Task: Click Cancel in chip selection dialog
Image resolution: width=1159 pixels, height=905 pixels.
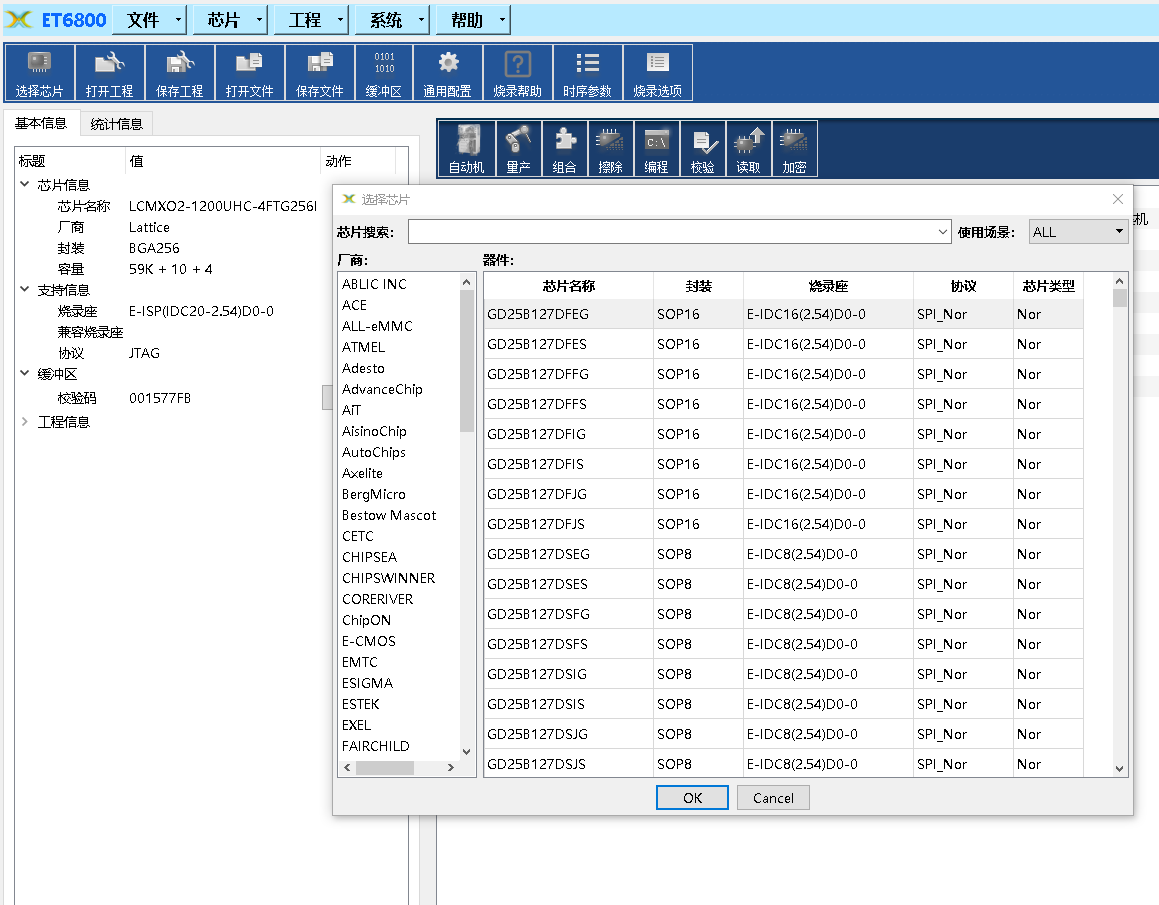Action: click(x=773, y=798)
